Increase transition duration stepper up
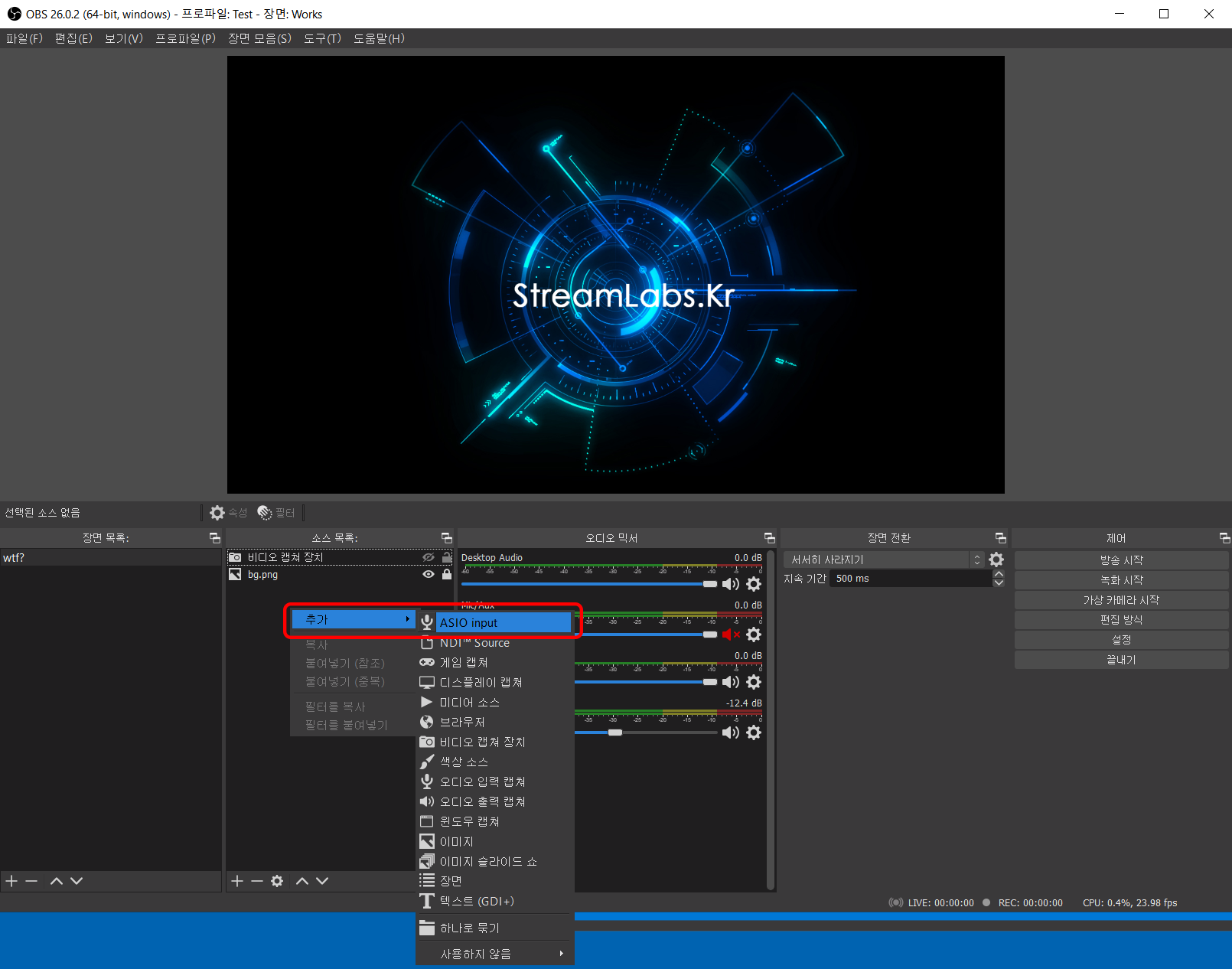Screen dimensions: 1232x969 pos(999,574)
